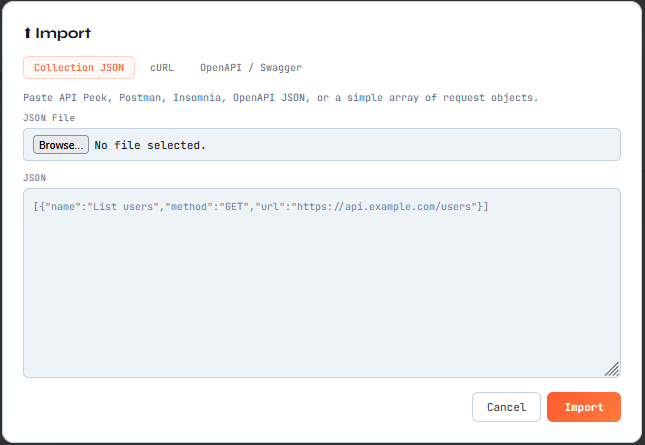The height and width of the screenshot is (445, 645).
Task: Click the Cancel button
Action: pyautogui.click(x=506, y=407)
